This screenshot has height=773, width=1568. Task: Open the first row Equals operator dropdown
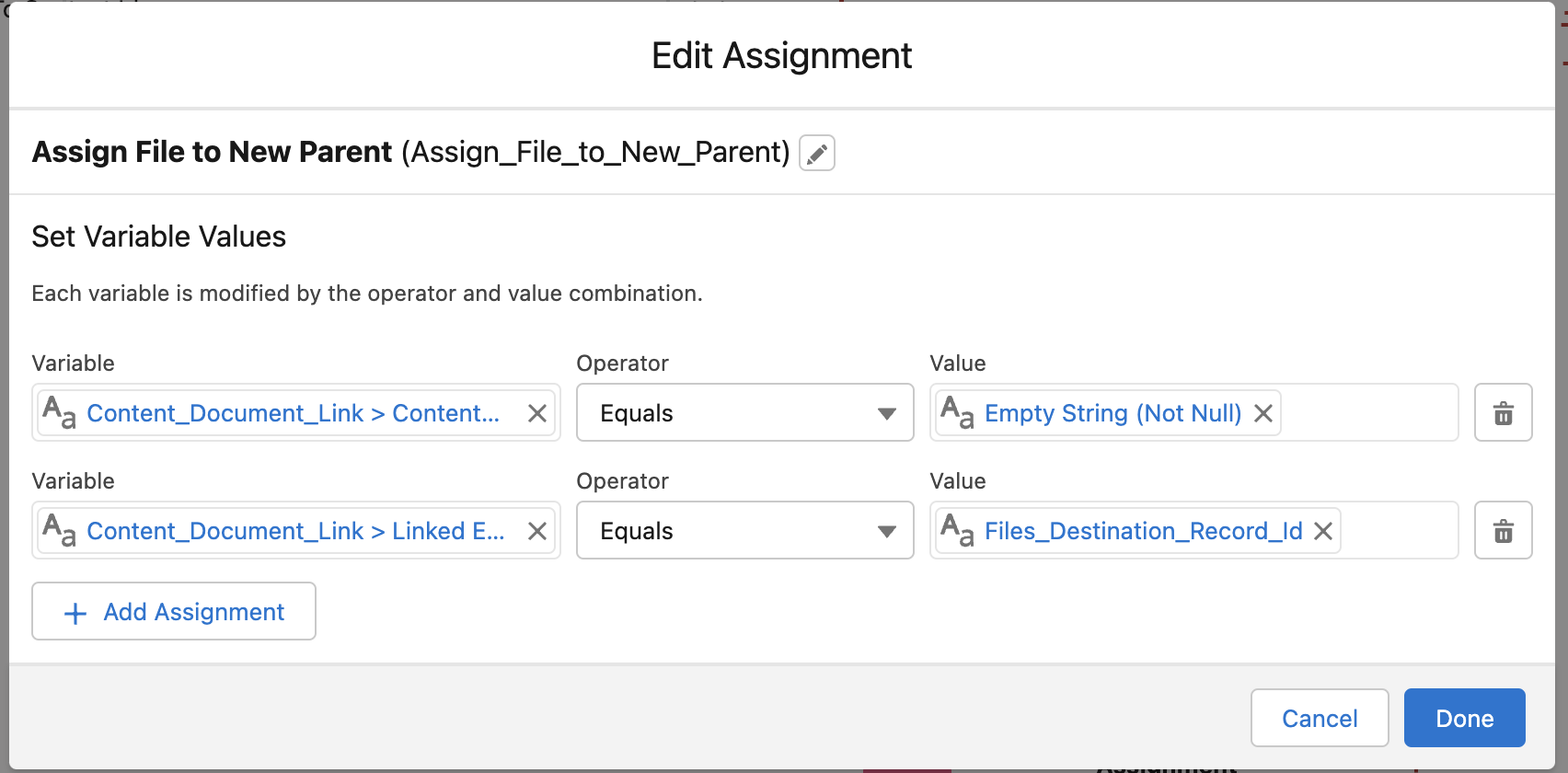[x=744, y=413]
